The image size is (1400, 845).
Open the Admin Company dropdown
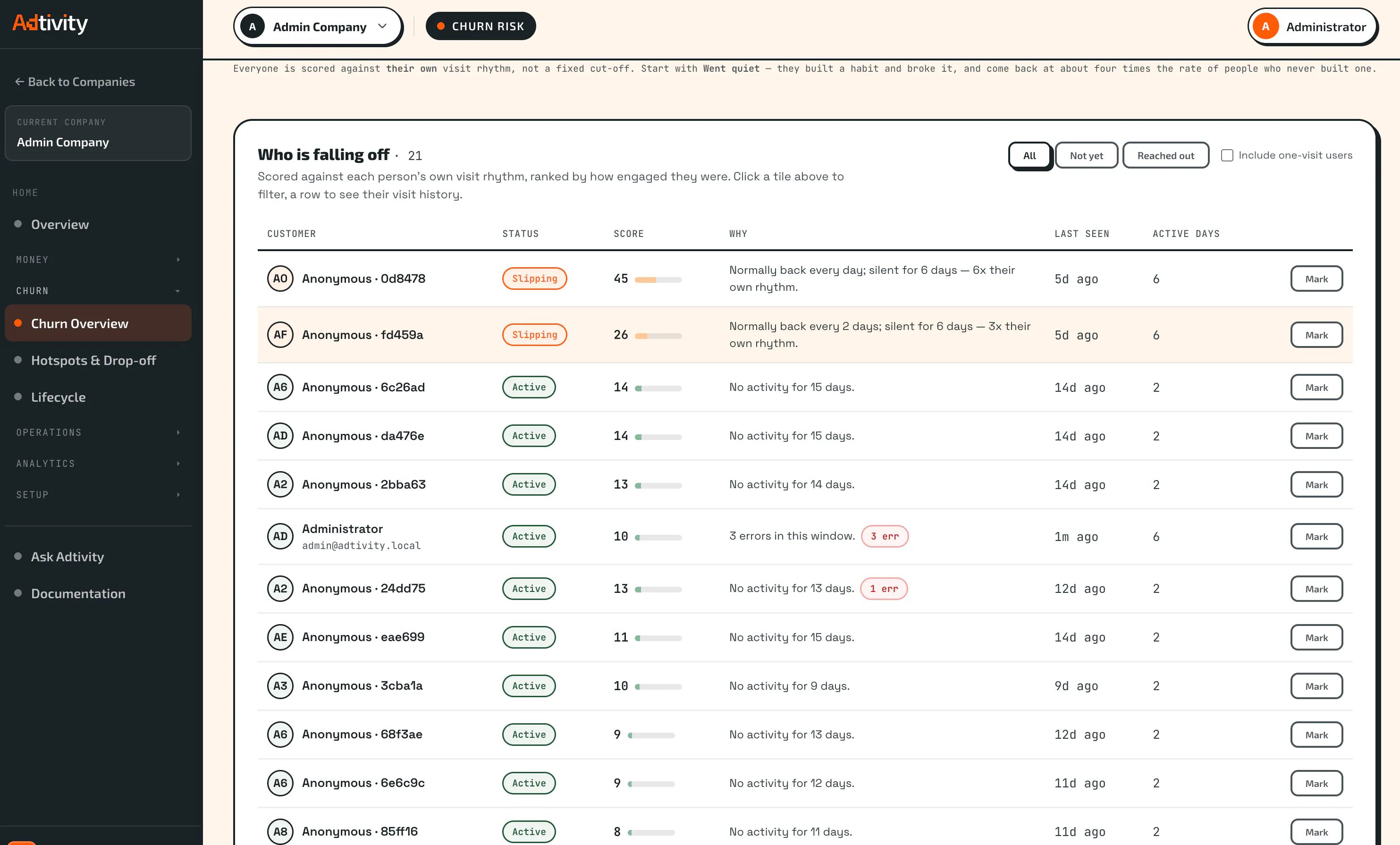click(318, 27)
